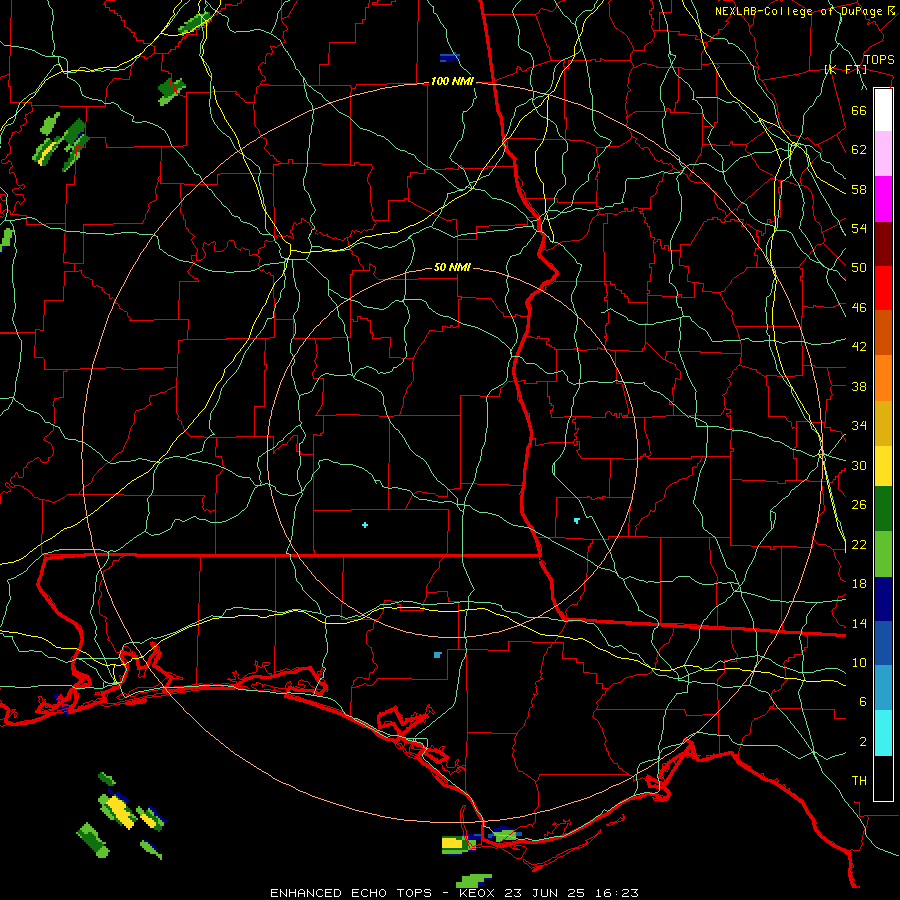This screenshot has width=900, height=900.
Task: Click the '30' legend value
Action: tap(859, 465)
